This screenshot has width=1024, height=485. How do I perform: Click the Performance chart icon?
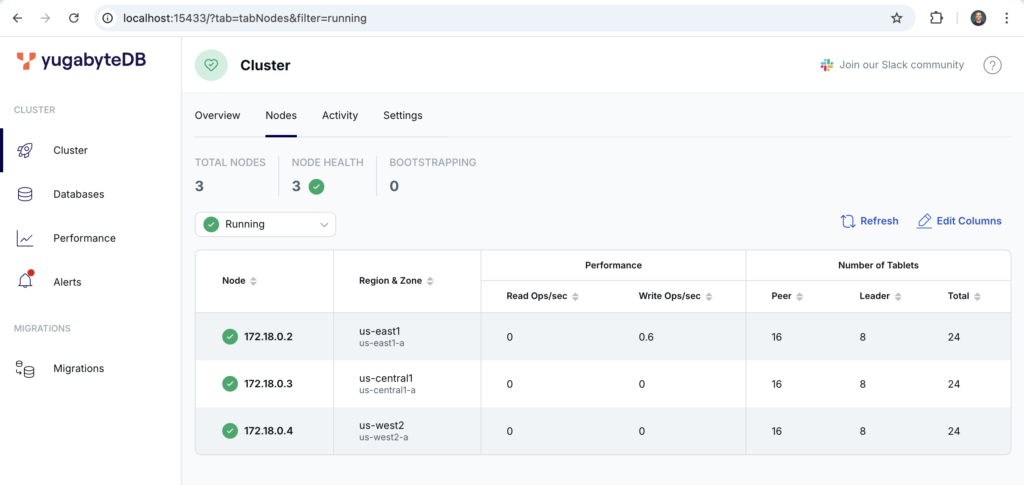coord(26,238)
